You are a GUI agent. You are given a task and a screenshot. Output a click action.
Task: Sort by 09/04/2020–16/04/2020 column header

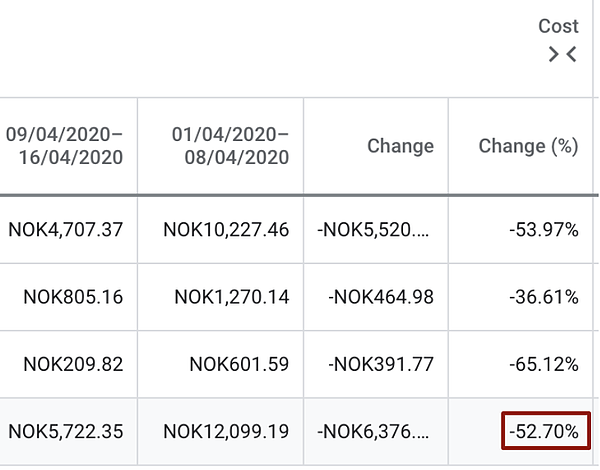(x=64, y=146)
